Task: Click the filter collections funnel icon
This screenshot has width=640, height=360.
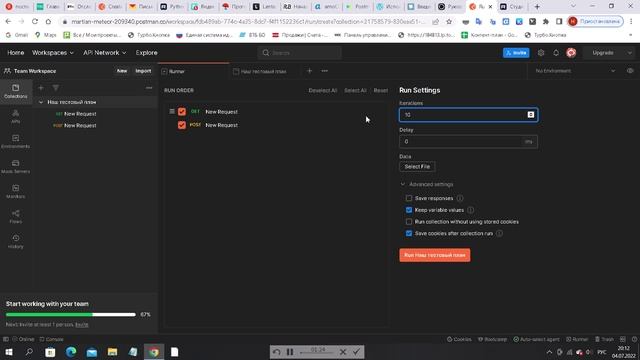Action: click(x=56, y=88)
